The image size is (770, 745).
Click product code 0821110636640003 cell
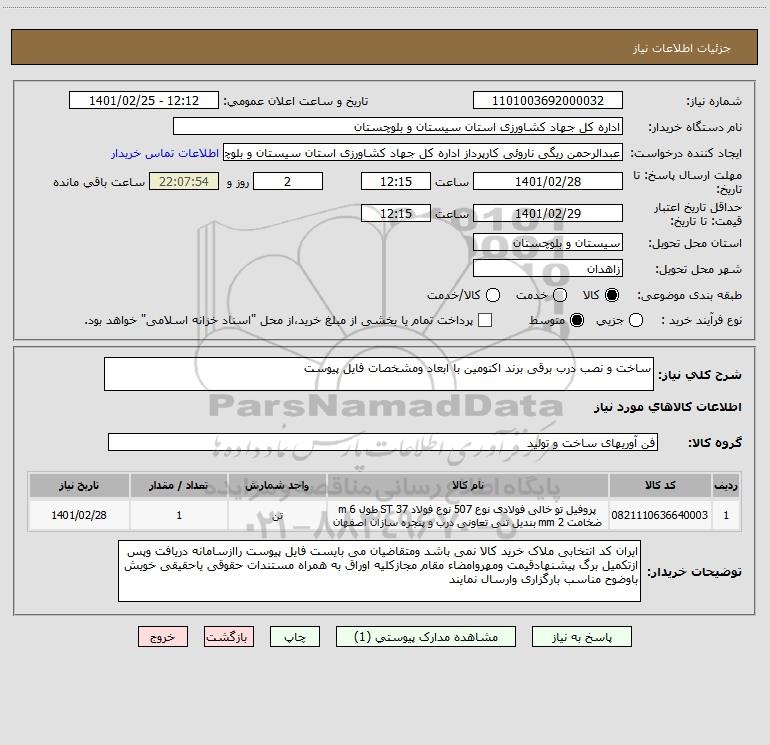click(660, 515)
